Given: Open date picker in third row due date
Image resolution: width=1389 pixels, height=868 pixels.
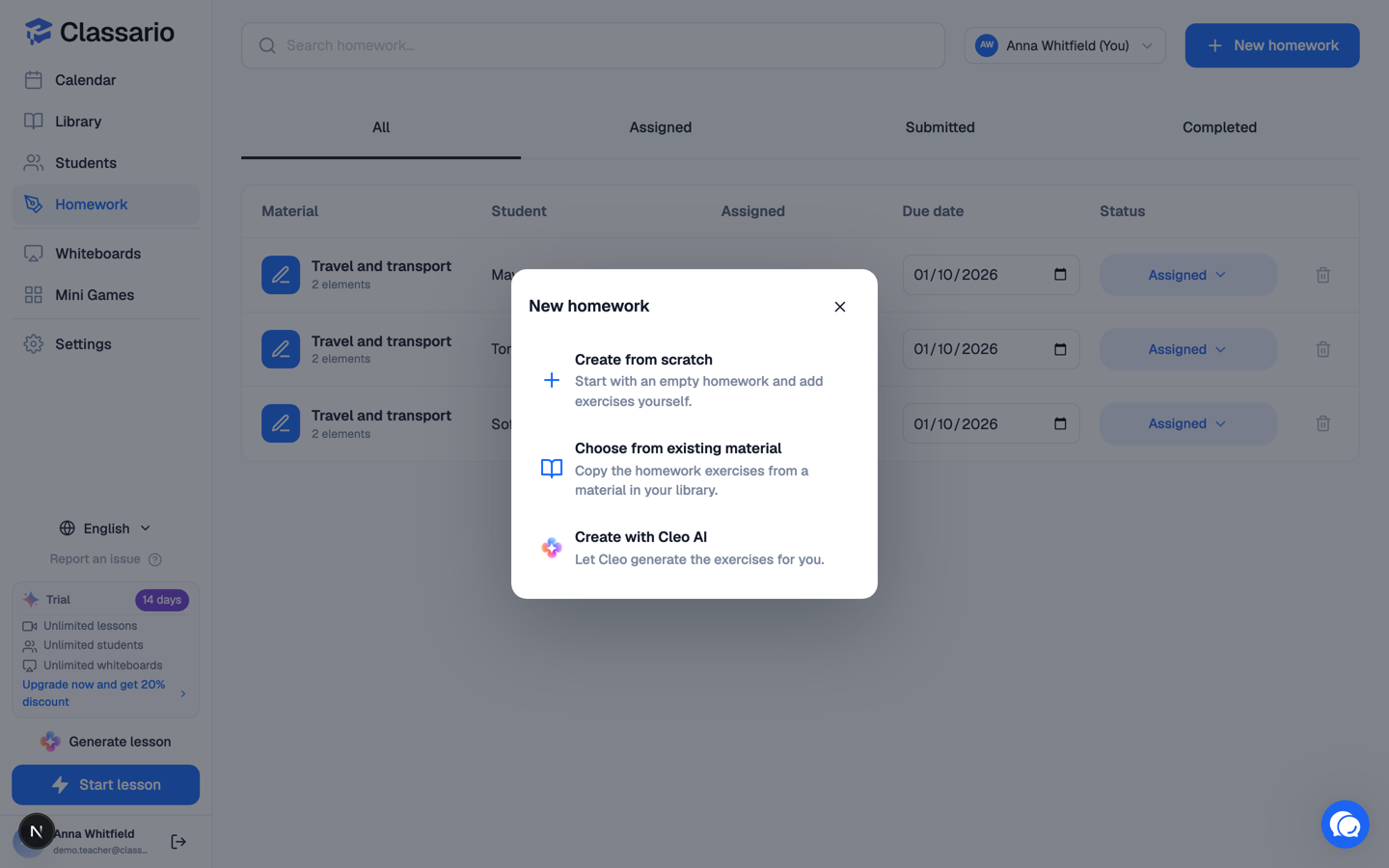Looking at the screenshot, I should (1060, 423).
